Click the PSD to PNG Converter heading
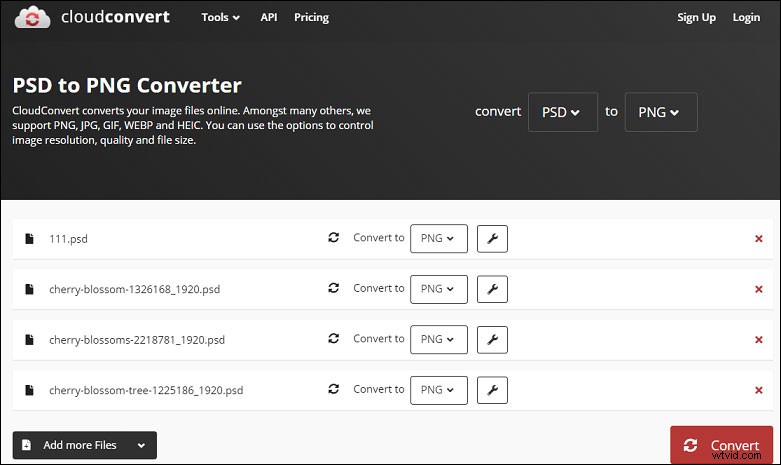Screen dimensions: 781x465 [127, 85]
